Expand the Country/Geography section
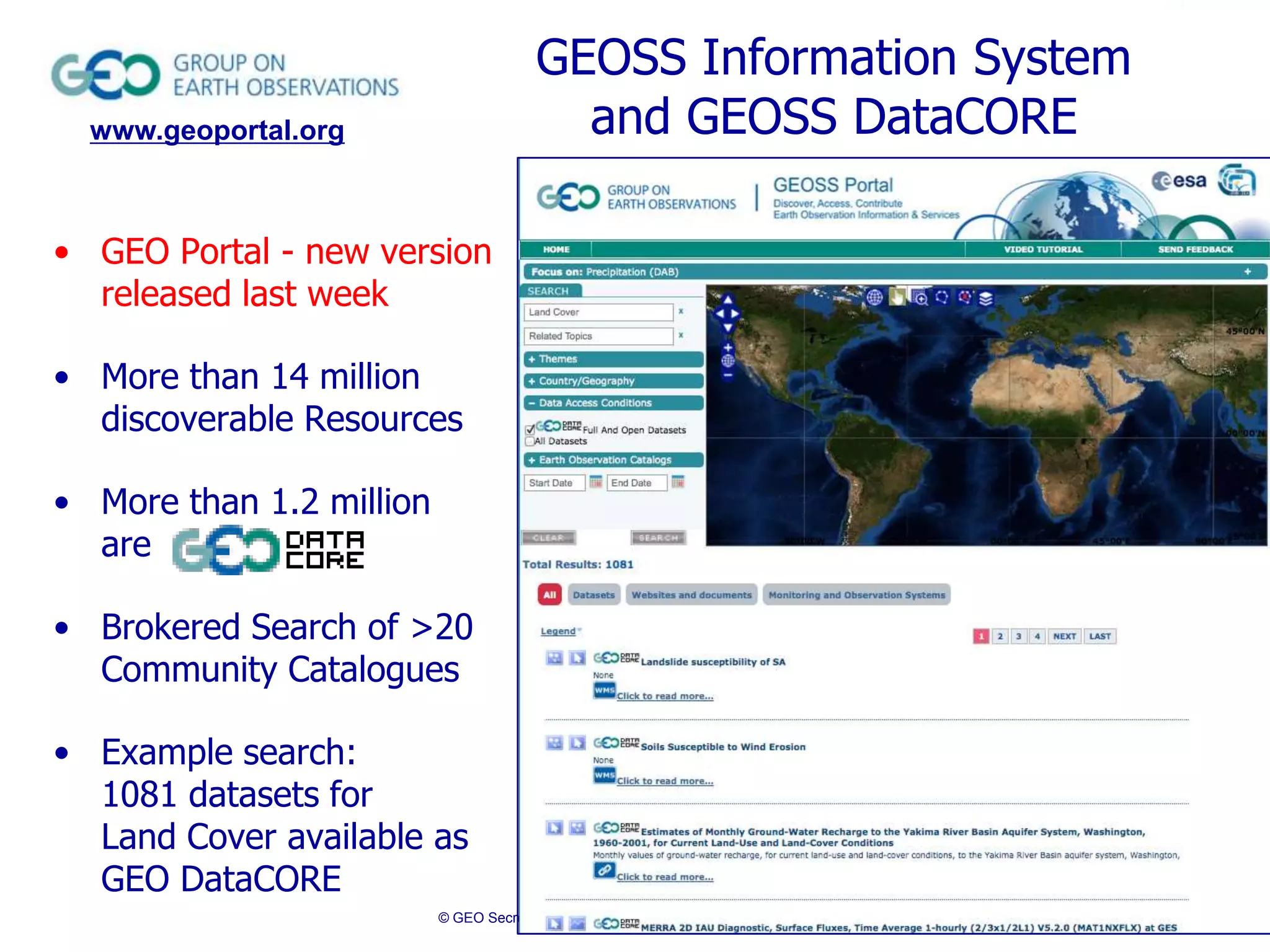The width and height of the screenshot is (1270, 952). click(614, 381)
